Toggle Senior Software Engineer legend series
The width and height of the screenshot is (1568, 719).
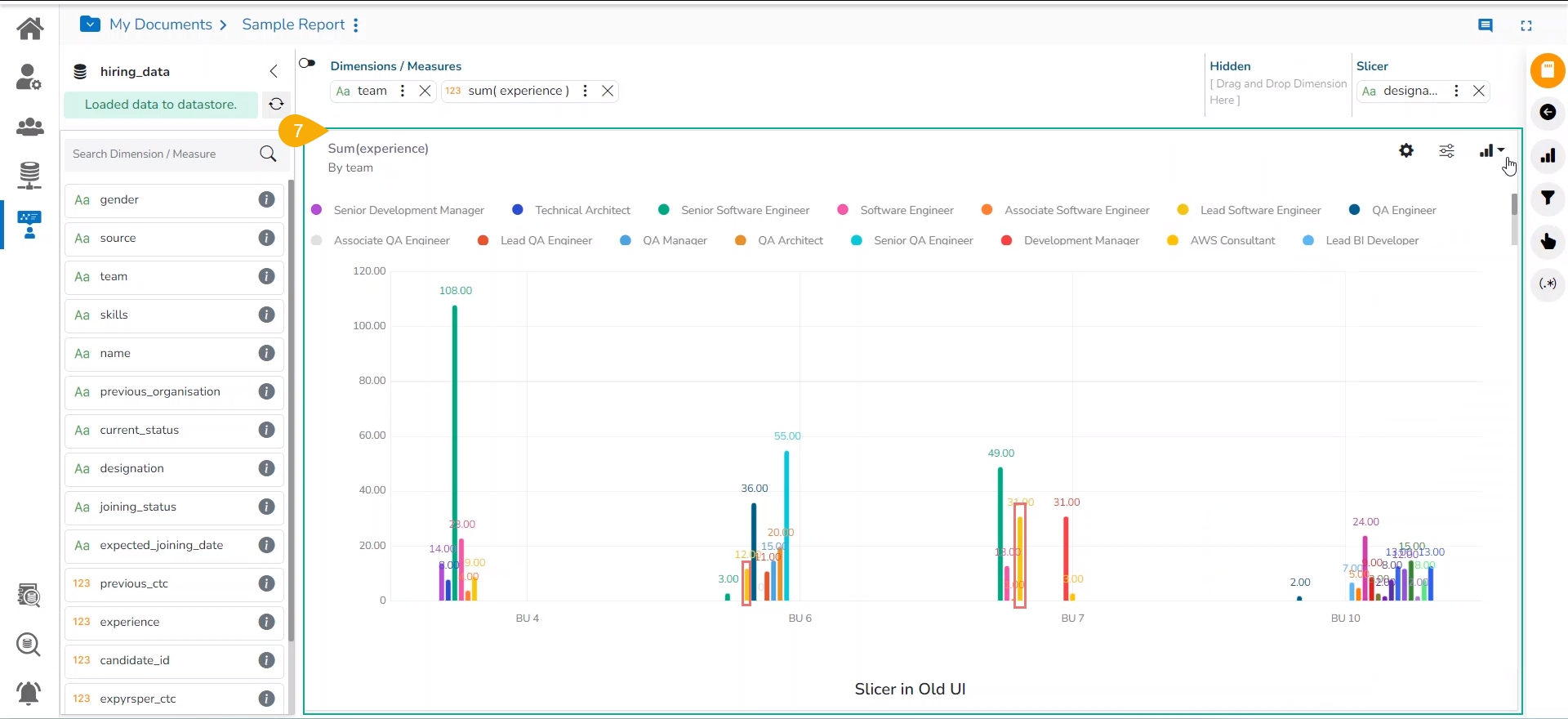click(x=733, y=210)
